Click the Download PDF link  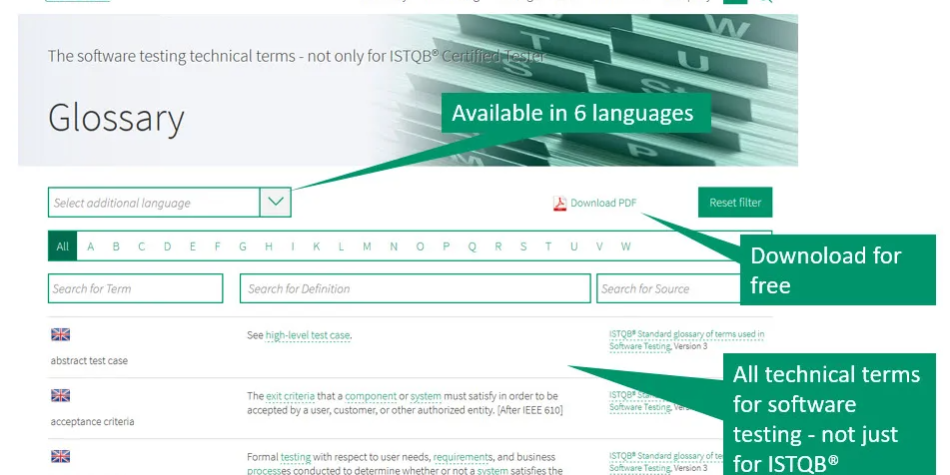tap(603, 203)
